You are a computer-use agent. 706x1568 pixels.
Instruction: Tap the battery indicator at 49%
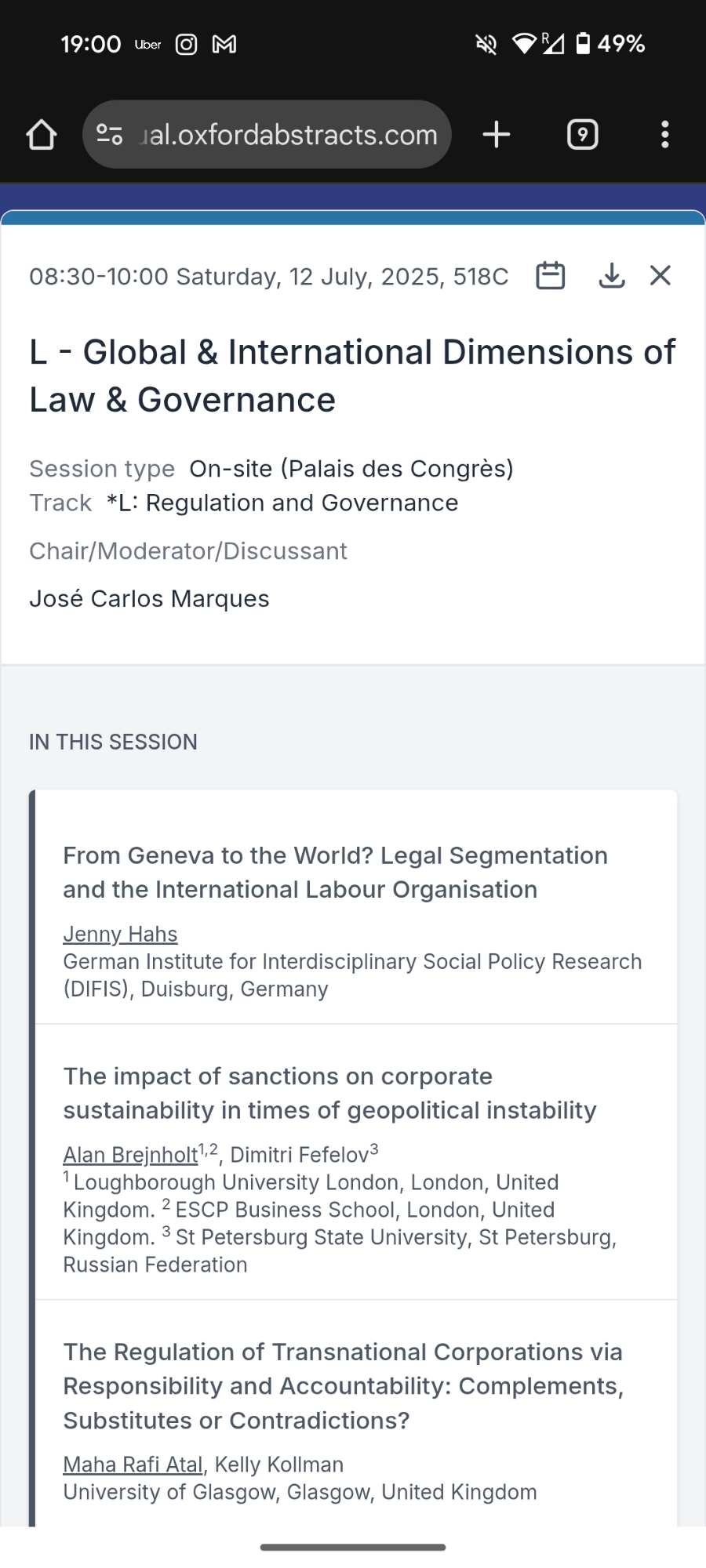612,44
